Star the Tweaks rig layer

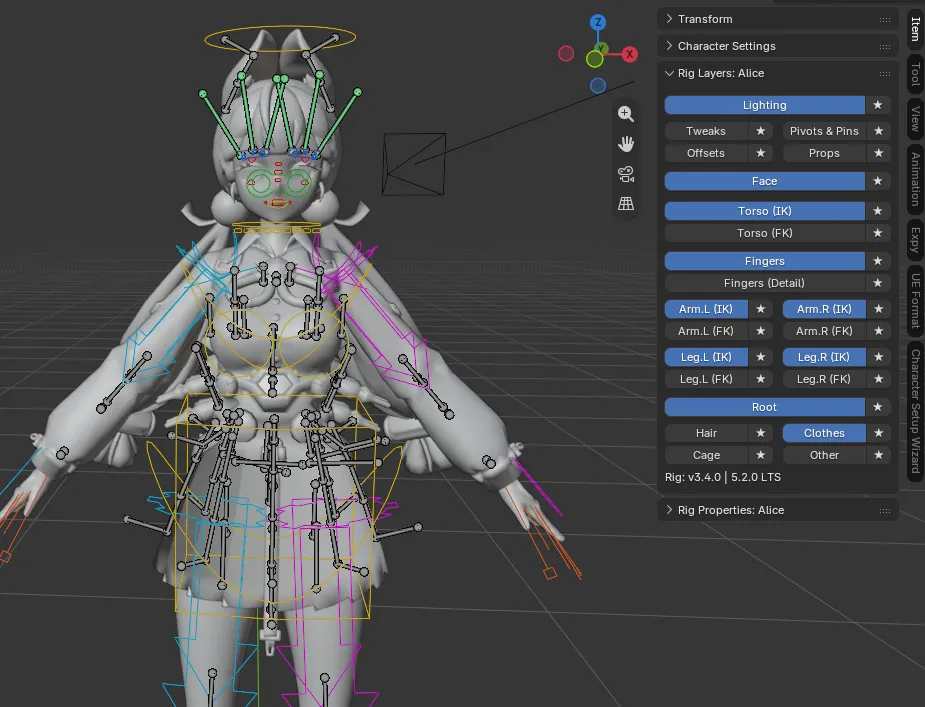pyautogui.click(x=760, y=131)
